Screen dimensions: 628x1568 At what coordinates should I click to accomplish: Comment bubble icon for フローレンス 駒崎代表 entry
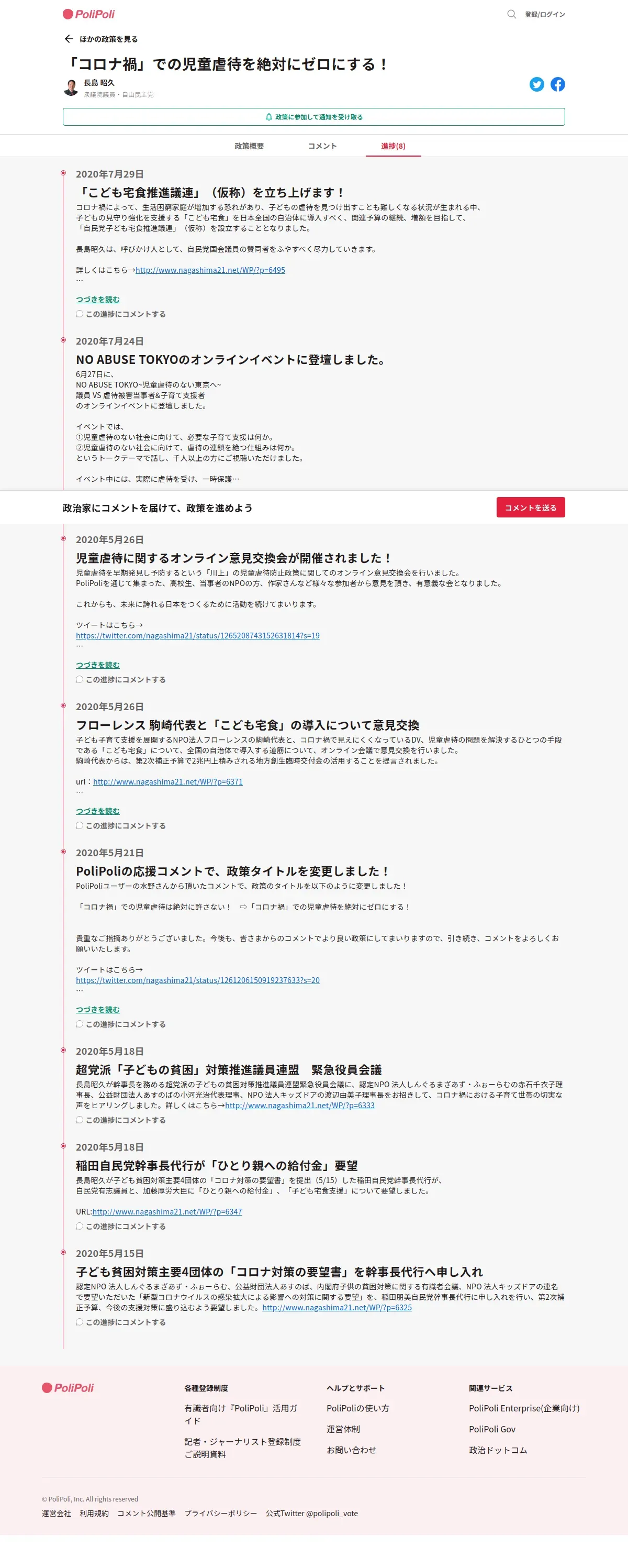click(79, 825)
